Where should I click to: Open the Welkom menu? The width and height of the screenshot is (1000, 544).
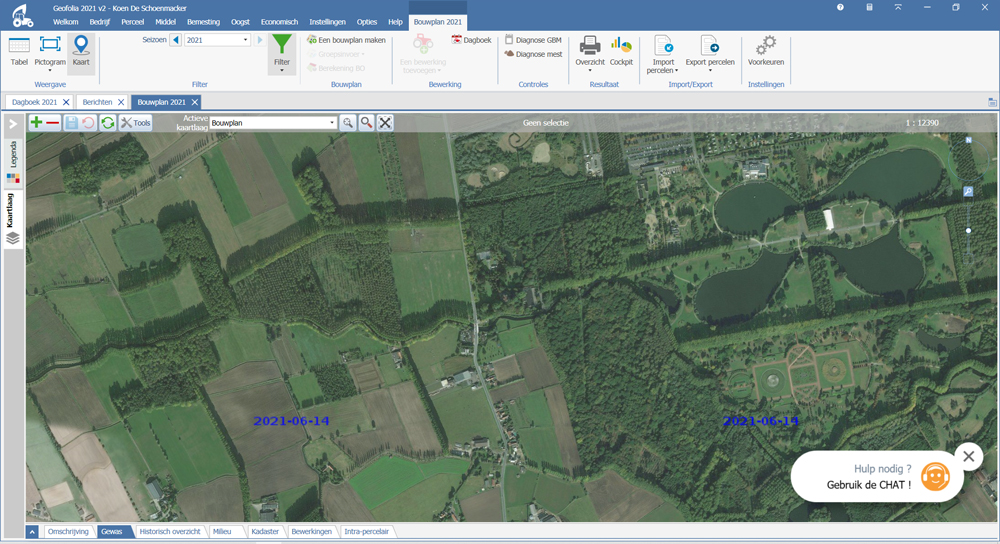coord(66,22)
